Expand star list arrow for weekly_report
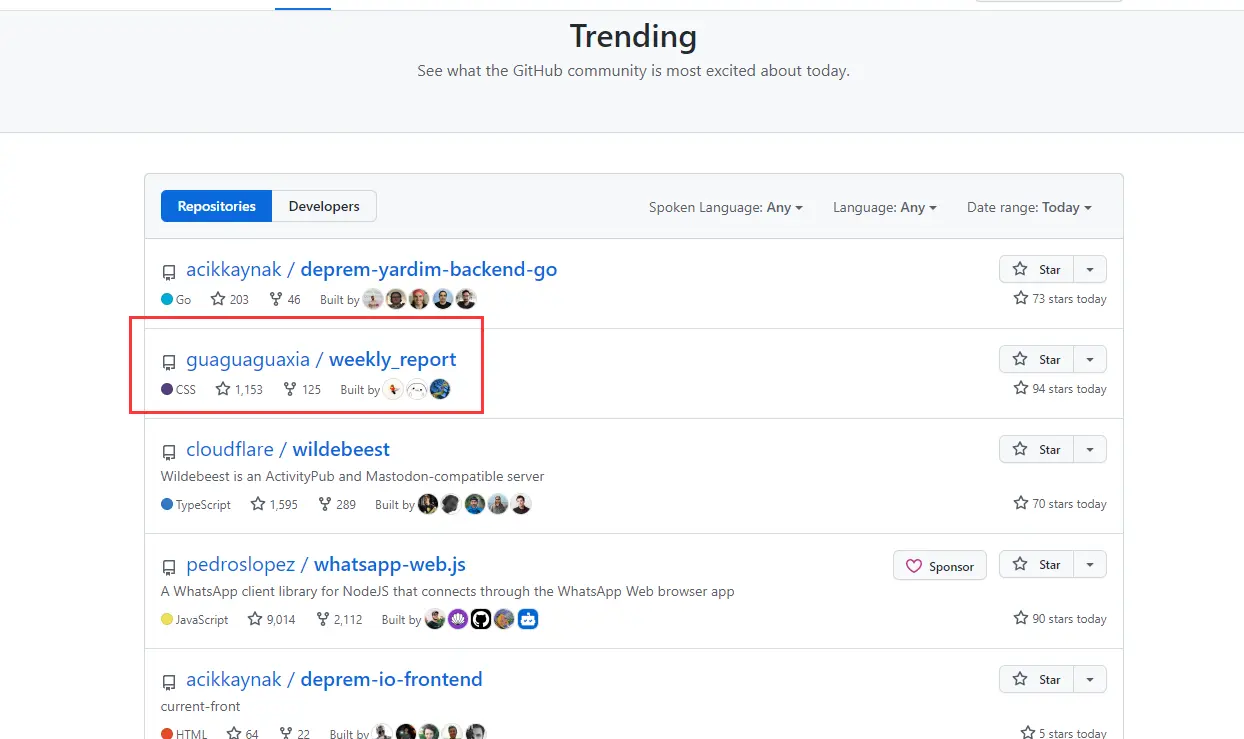 click(x=1091, y=359)
